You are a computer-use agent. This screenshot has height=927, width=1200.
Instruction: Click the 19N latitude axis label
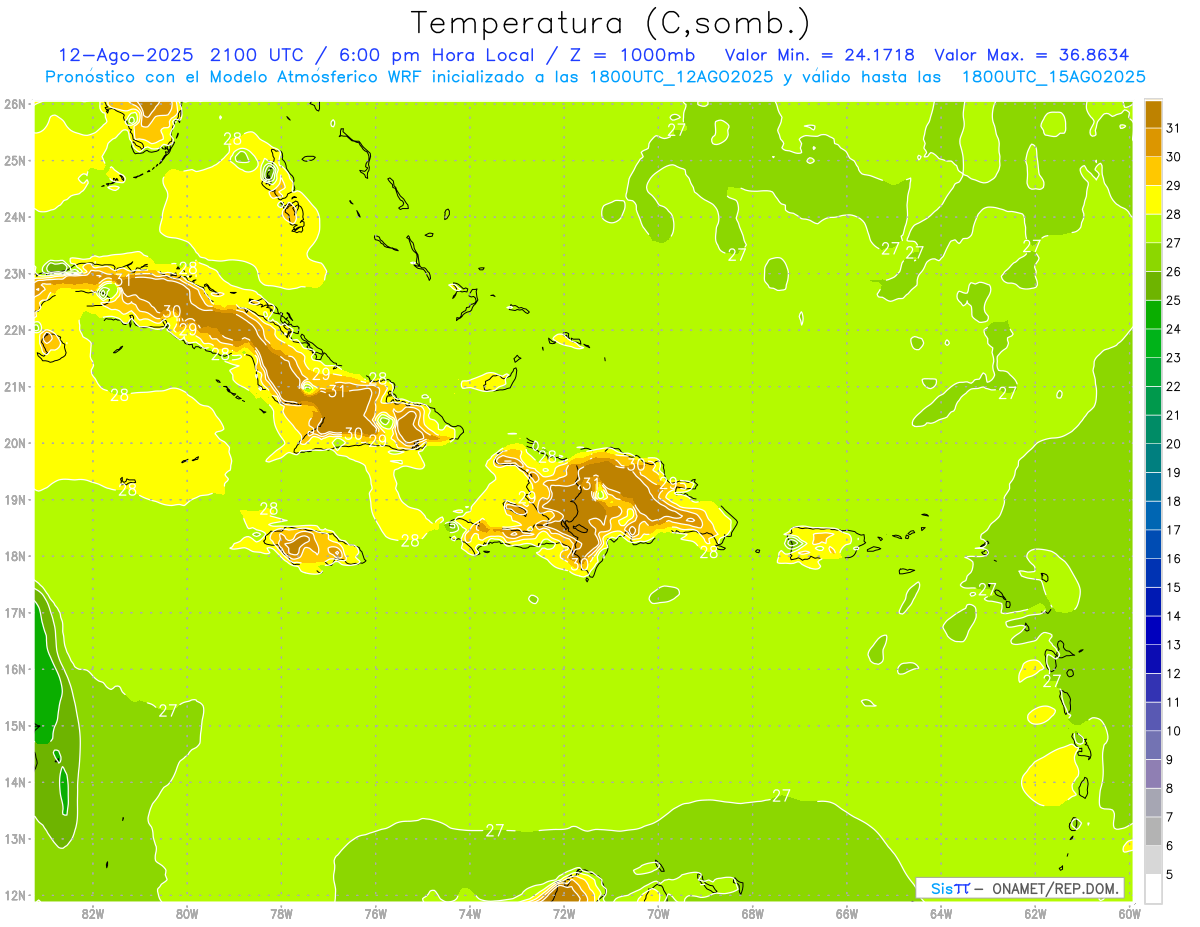pos(15,499)
